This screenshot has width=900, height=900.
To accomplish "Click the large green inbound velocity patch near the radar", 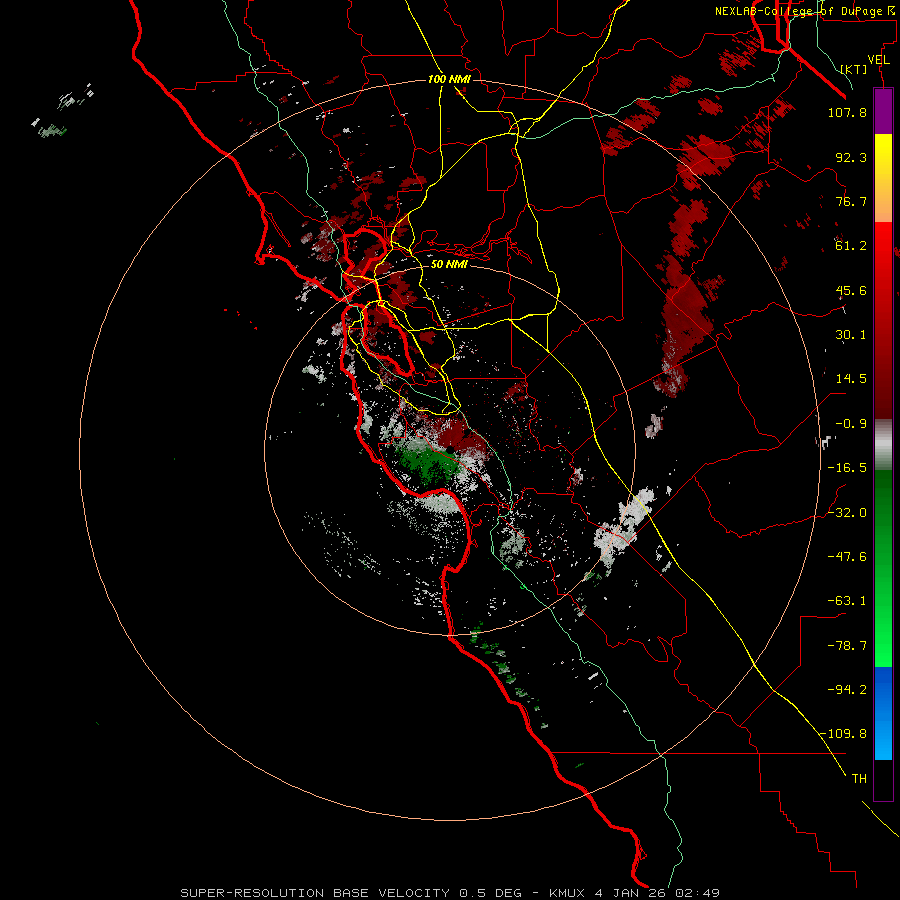I will [x=428, y=462].
